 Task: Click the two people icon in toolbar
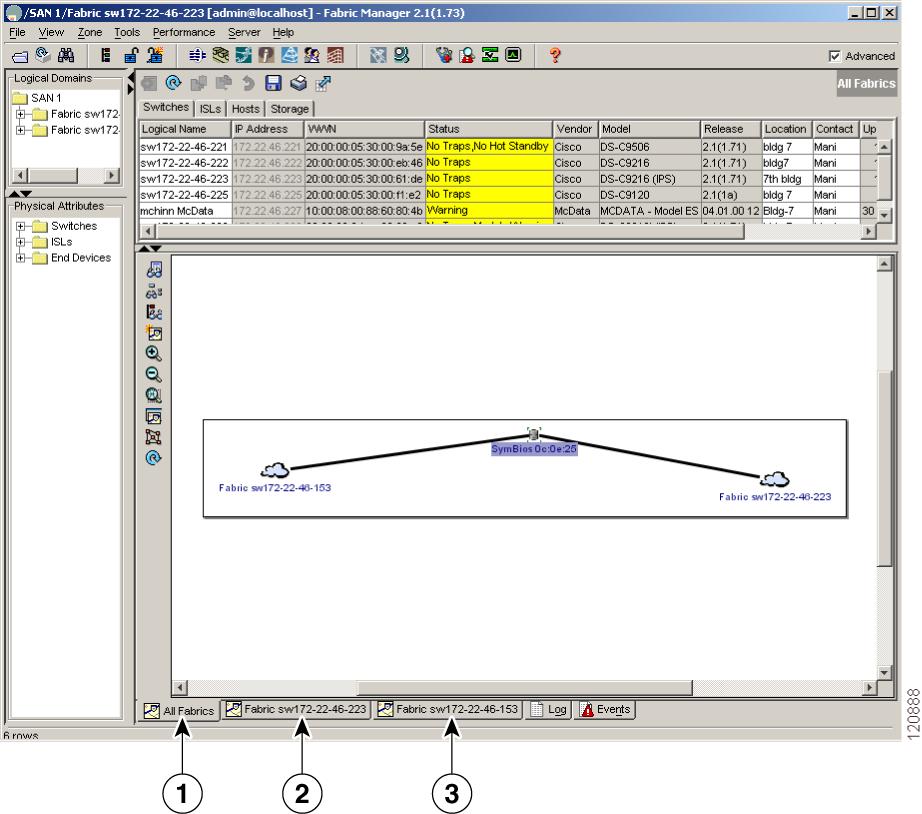coord(312,55)
